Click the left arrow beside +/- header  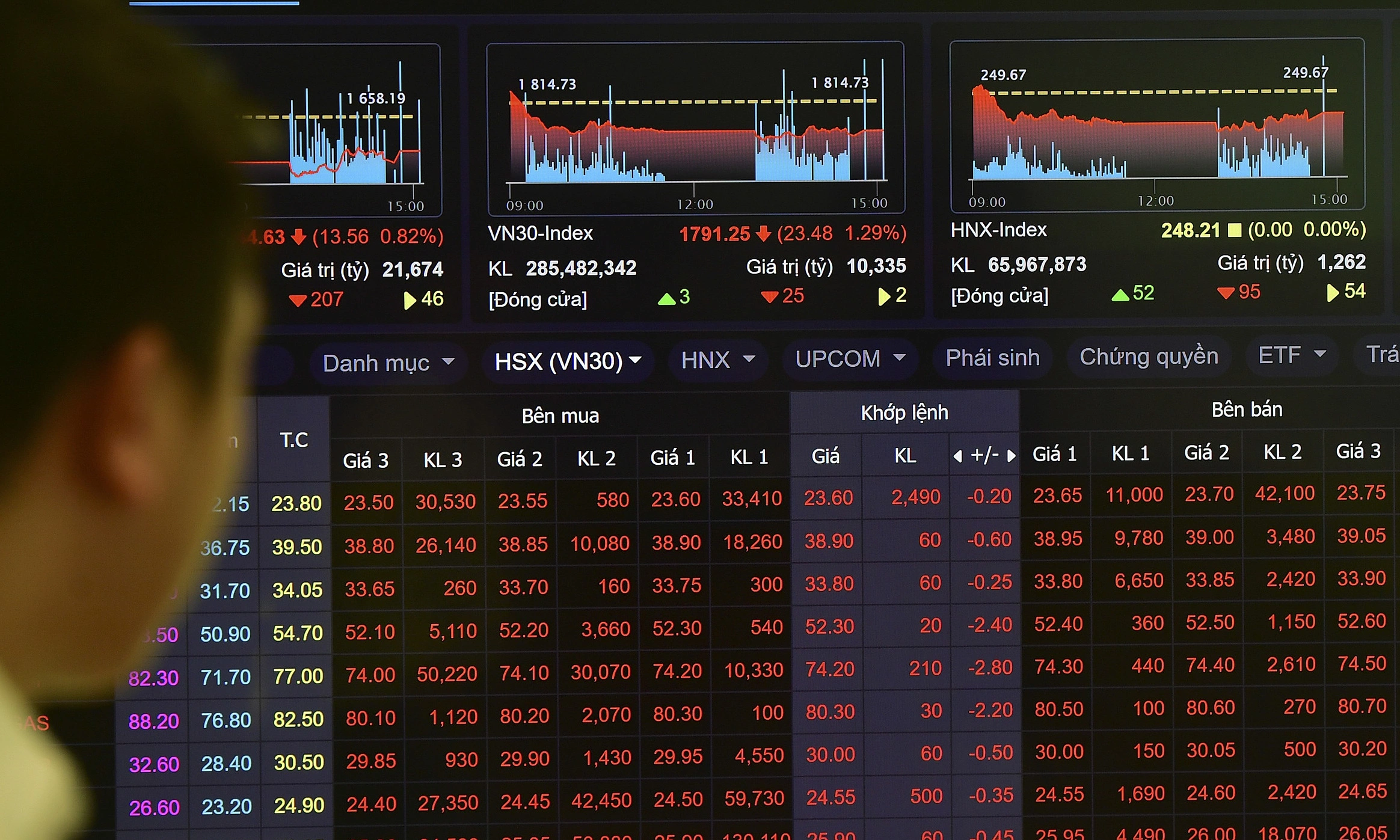[958, 456]
